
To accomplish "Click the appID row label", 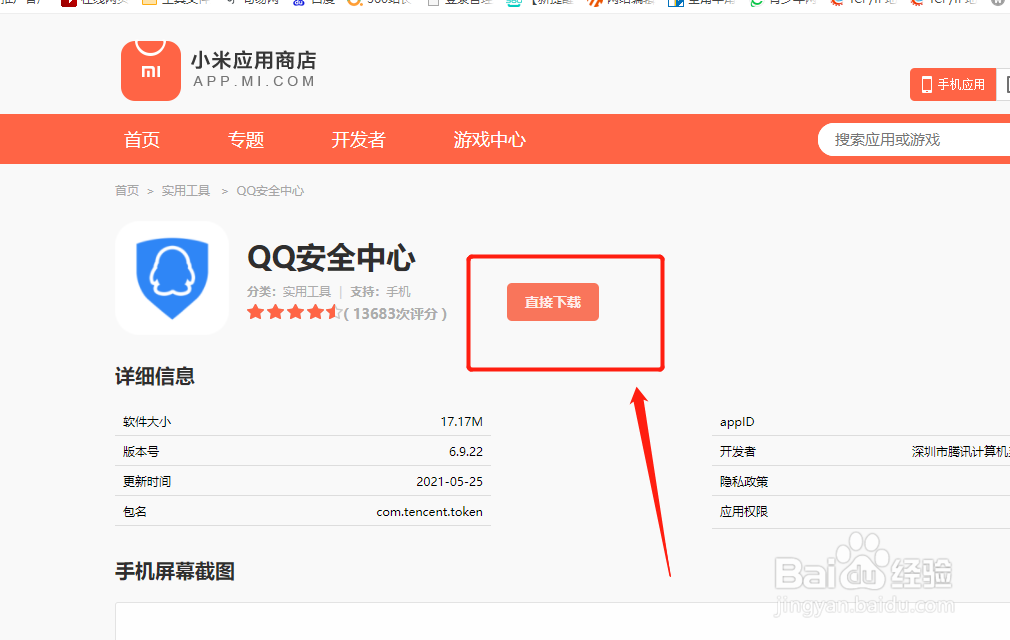I will 737,422.
